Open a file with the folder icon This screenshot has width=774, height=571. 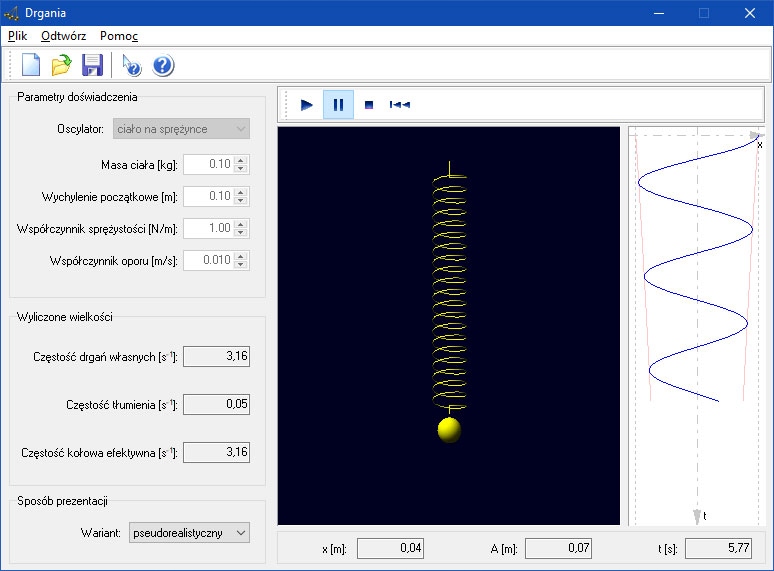pyautogui.click(x=61, y=66)
